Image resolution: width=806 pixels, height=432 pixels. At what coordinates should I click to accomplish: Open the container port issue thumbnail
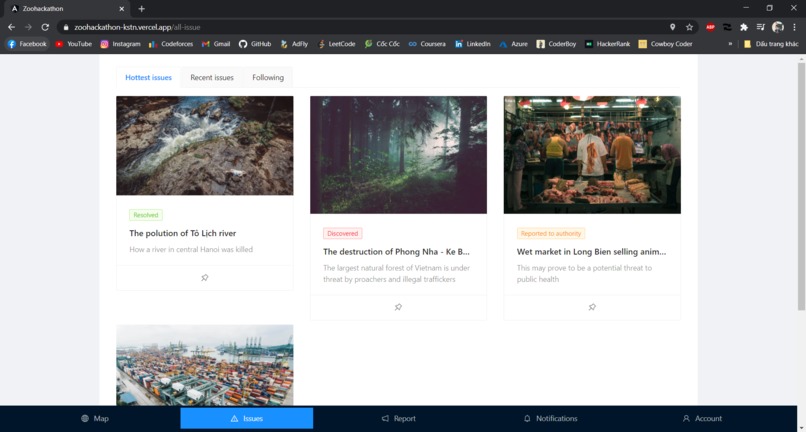point(205,365)
